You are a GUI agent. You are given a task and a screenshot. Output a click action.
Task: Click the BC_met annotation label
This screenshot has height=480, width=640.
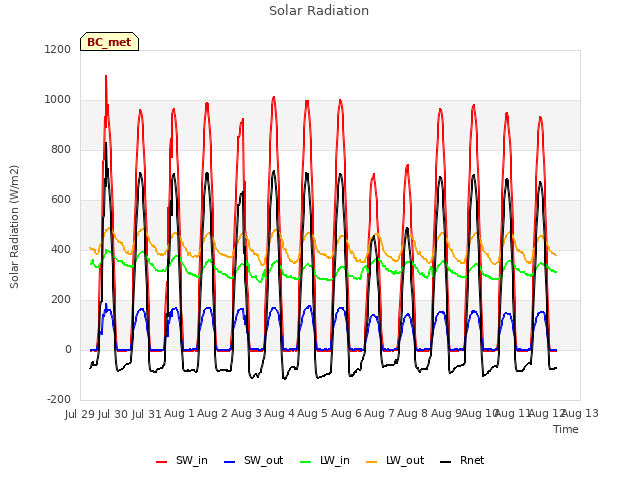109,42
